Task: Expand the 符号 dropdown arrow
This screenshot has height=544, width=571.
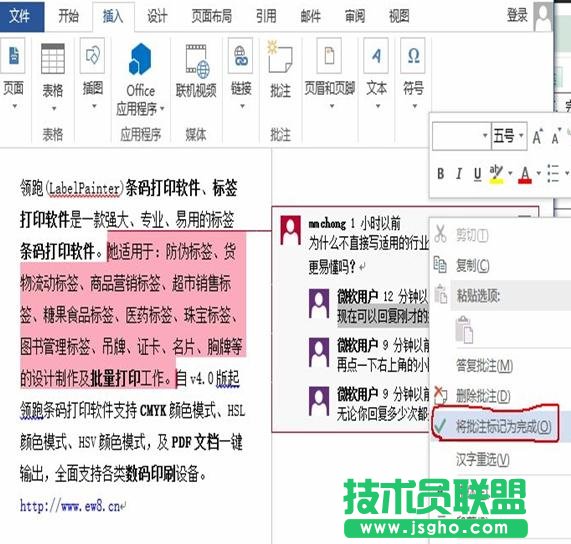Action: coord(414,106)
